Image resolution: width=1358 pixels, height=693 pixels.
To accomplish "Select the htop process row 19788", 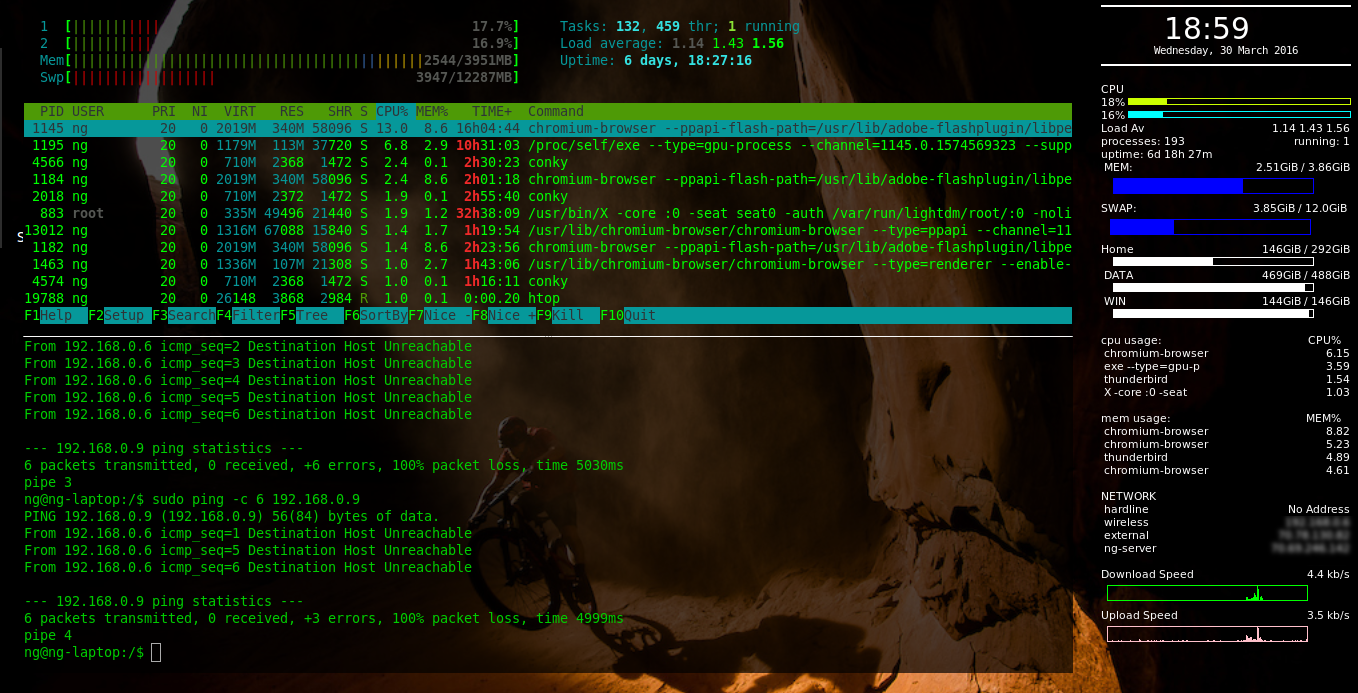I will tap(548, 298).
